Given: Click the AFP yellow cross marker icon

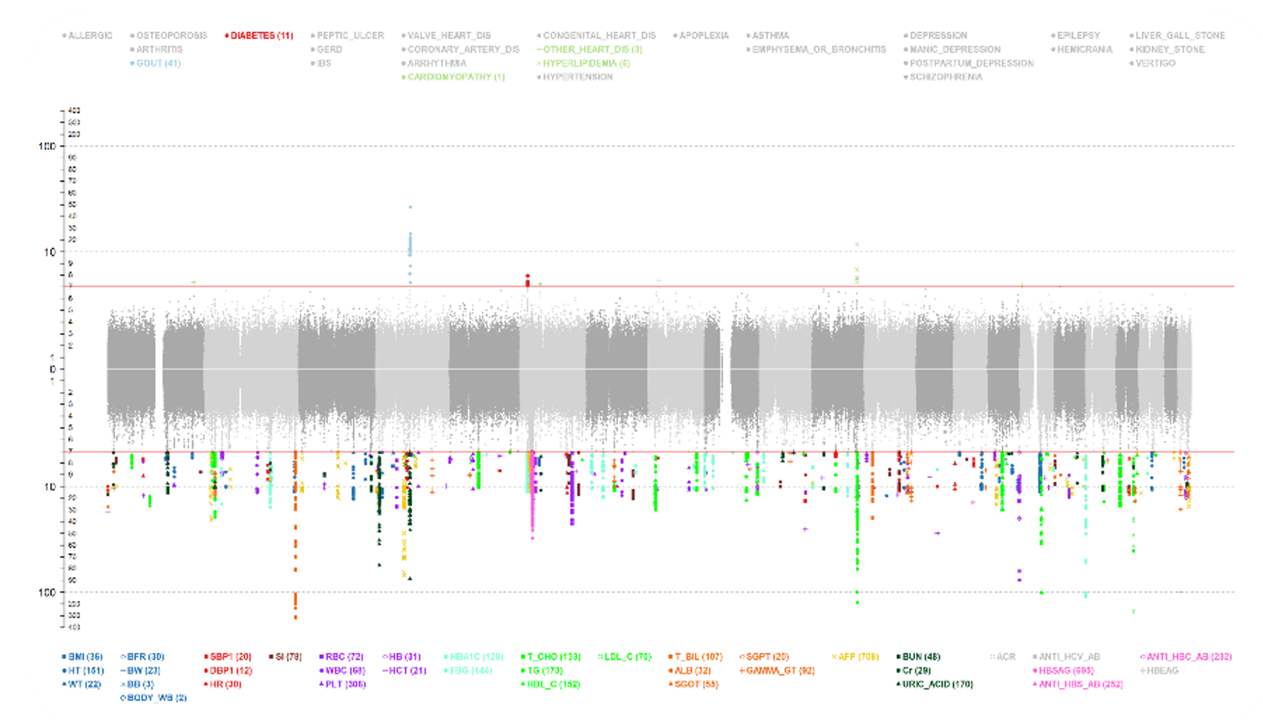Looking at the screenshot, I should [x=833, y=656].
